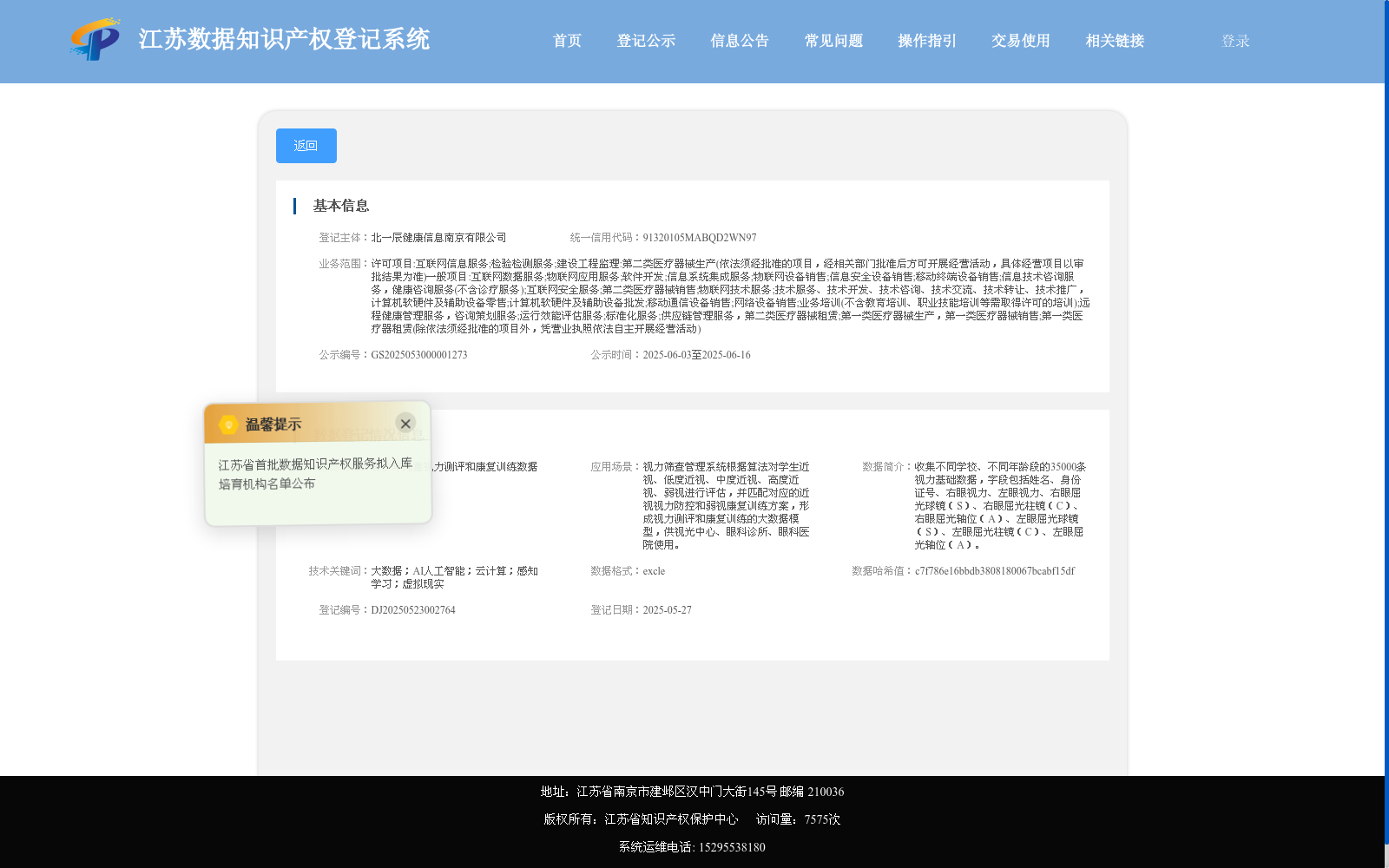Select 登记日期 2025-05-27
1389x868 pixels.
(667, 609)
